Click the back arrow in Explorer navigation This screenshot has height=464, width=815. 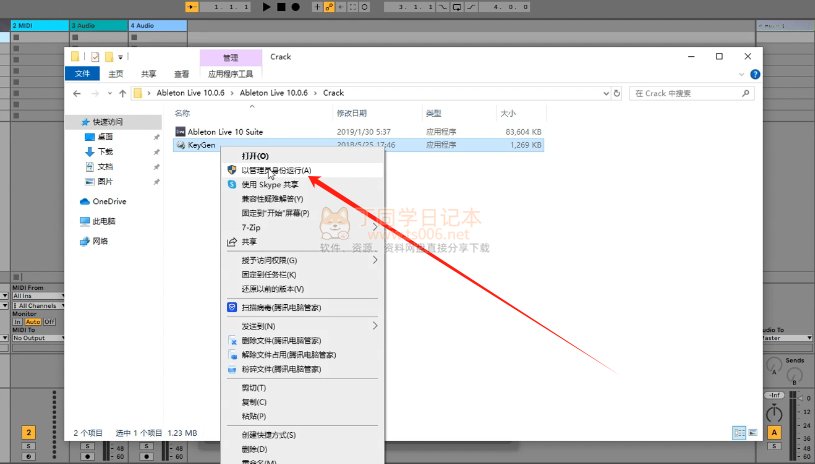pos(79,93)
